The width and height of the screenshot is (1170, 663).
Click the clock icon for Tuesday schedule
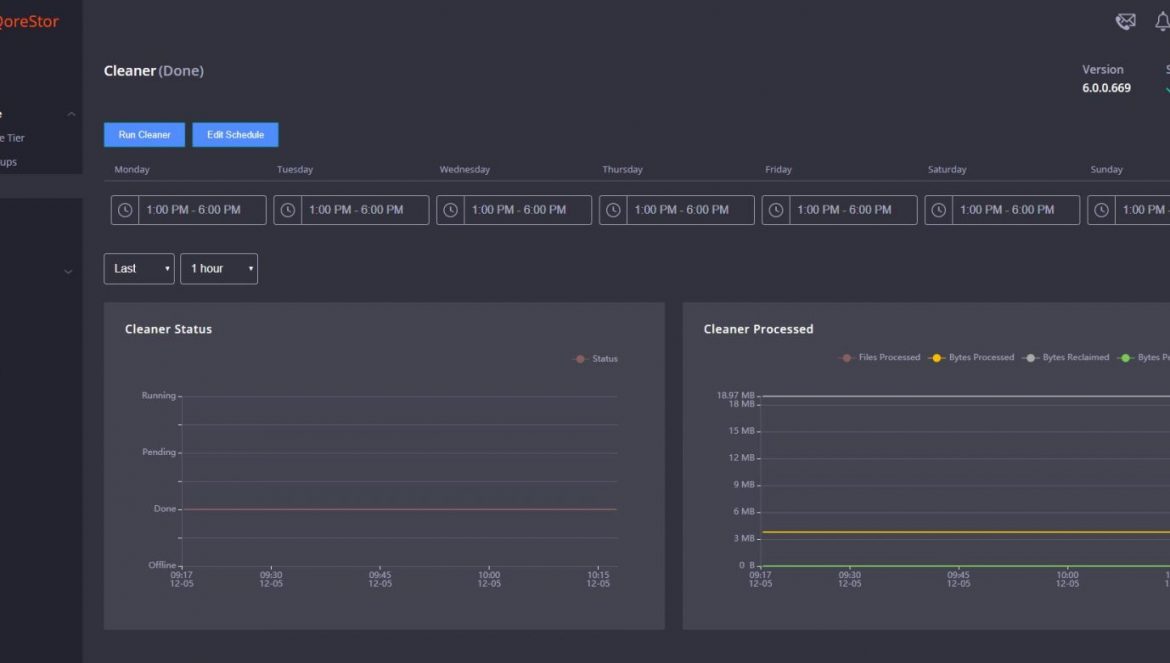288,210
